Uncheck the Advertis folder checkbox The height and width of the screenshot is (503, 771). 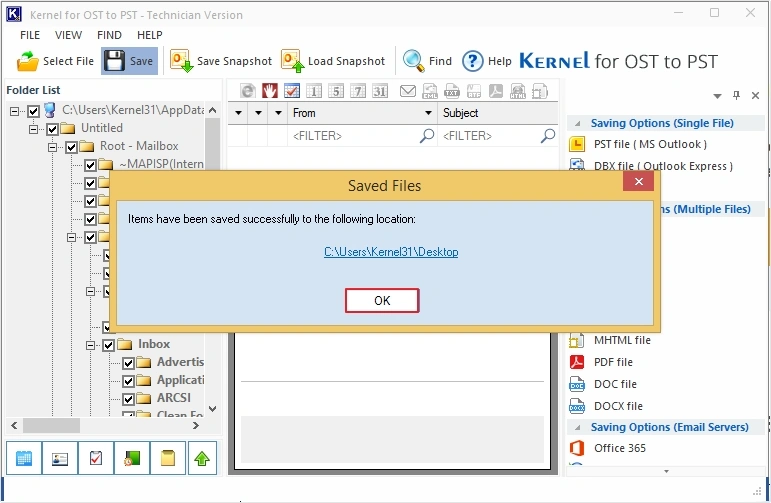coord(128,363)
